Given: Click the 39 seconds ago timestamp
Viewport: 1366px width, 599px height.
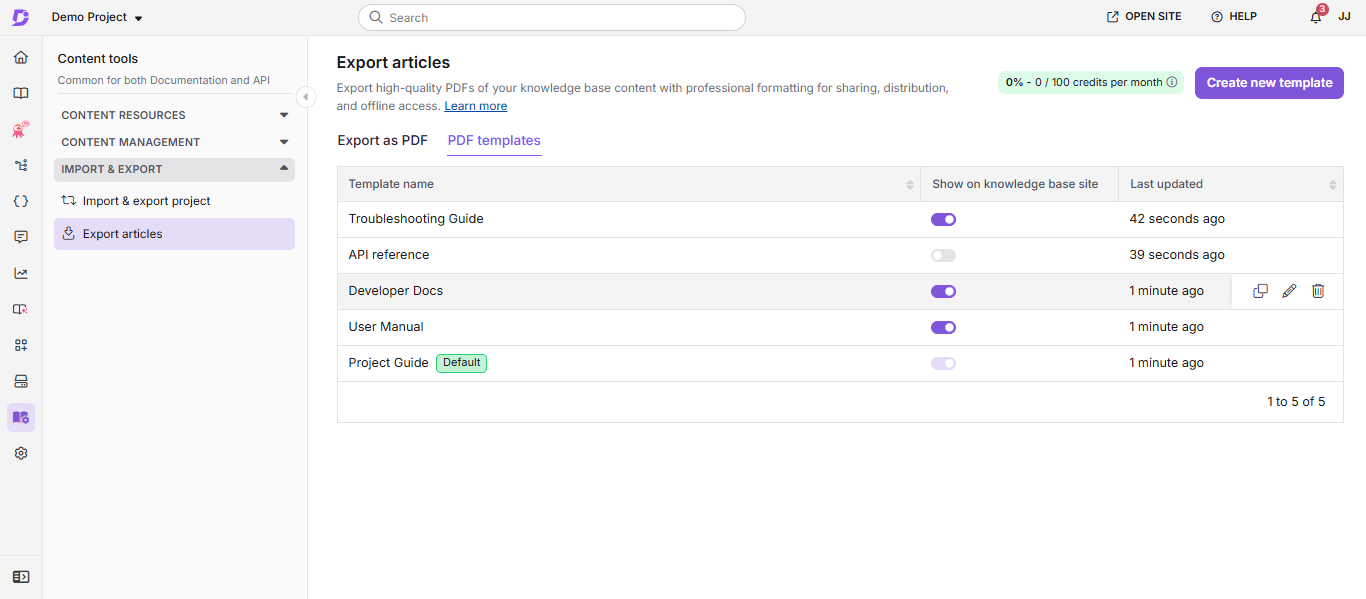Looking at the screenshot, I should tap(1177, 255).
